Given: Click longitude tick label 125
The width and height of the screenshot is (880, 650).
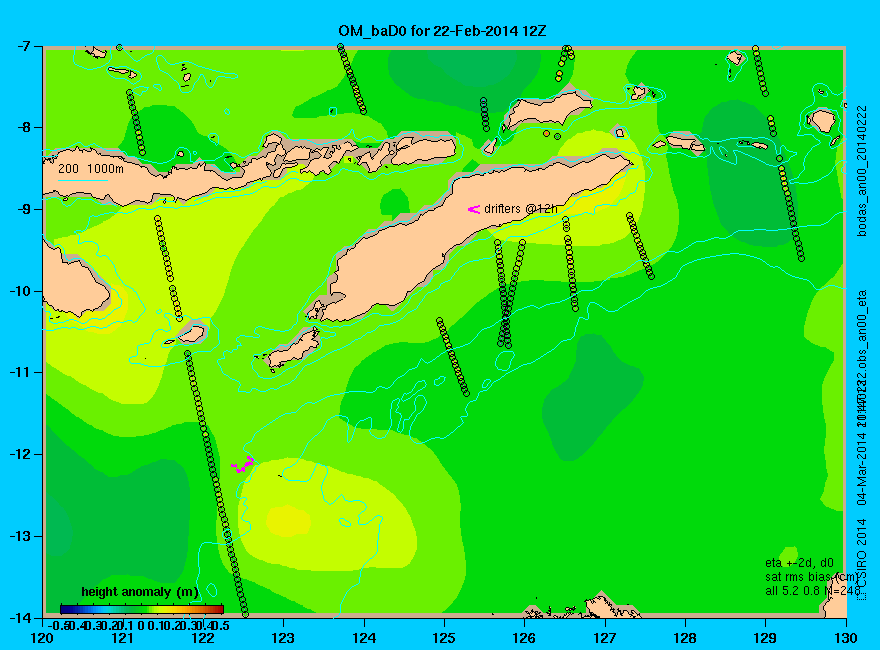Looking at the screenshot, I should click(444, 638).
